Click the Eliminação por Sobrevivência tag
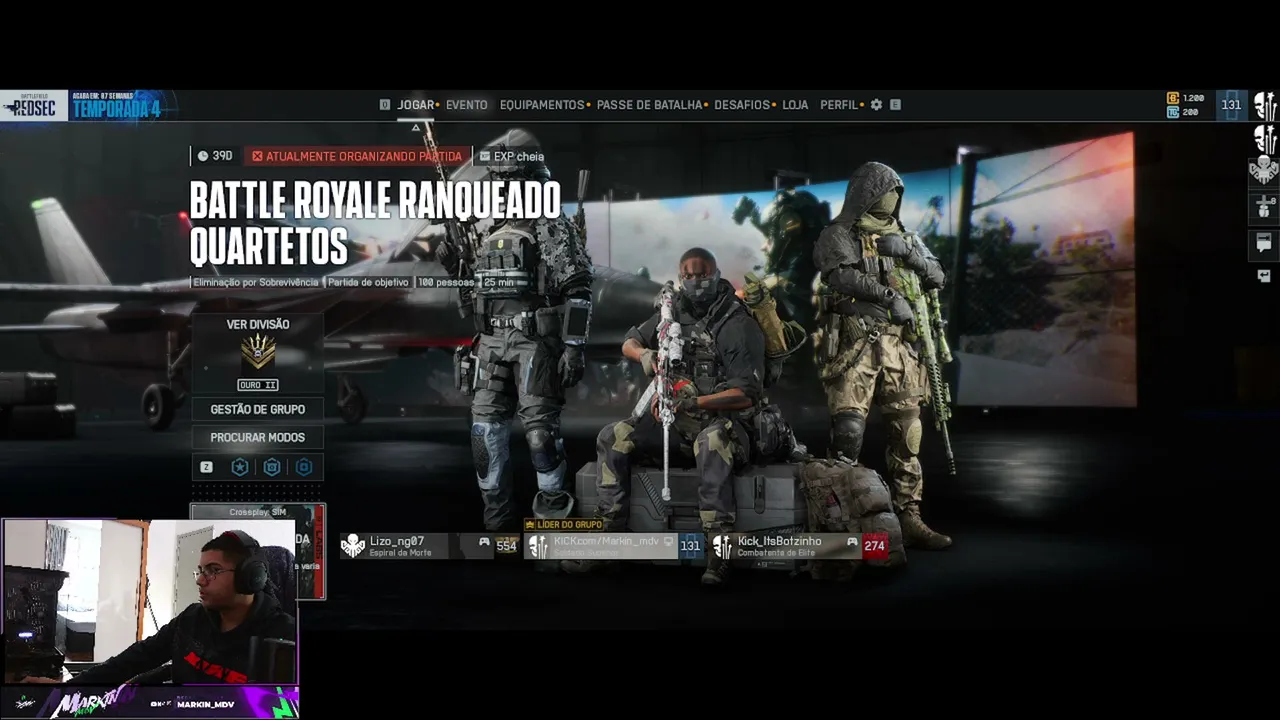This screenshot has height=720, width=1280. (x=256, y=282)
